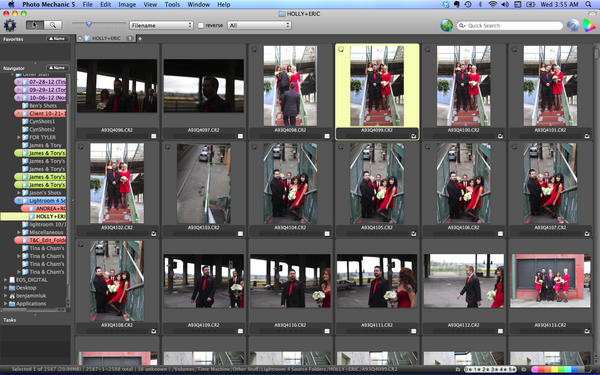Open the Filename sort dropdown

point(161,26)
